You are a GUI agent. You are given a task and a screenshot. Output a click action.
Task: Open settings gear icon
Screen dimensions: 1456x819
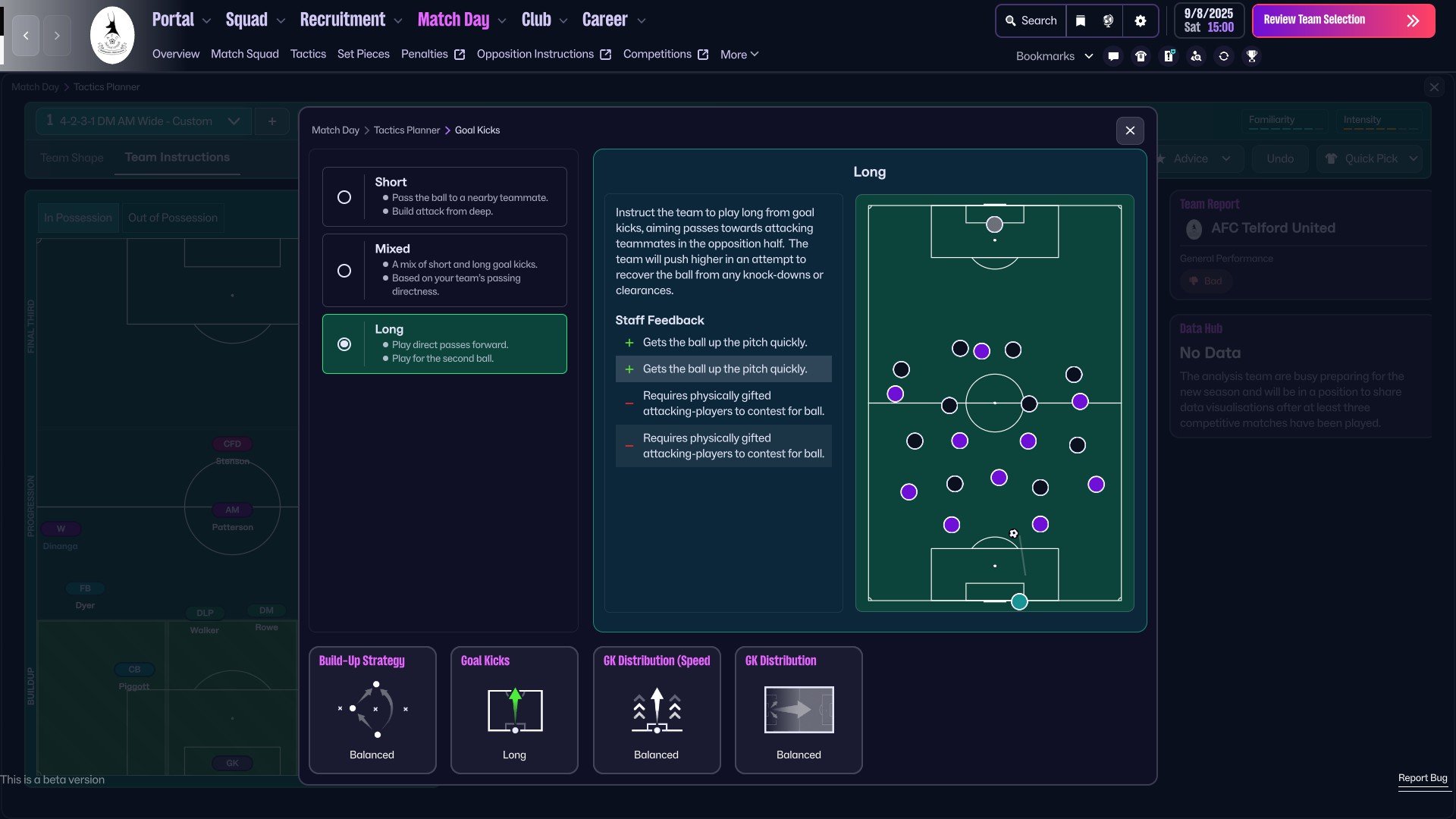point(1141,20)
